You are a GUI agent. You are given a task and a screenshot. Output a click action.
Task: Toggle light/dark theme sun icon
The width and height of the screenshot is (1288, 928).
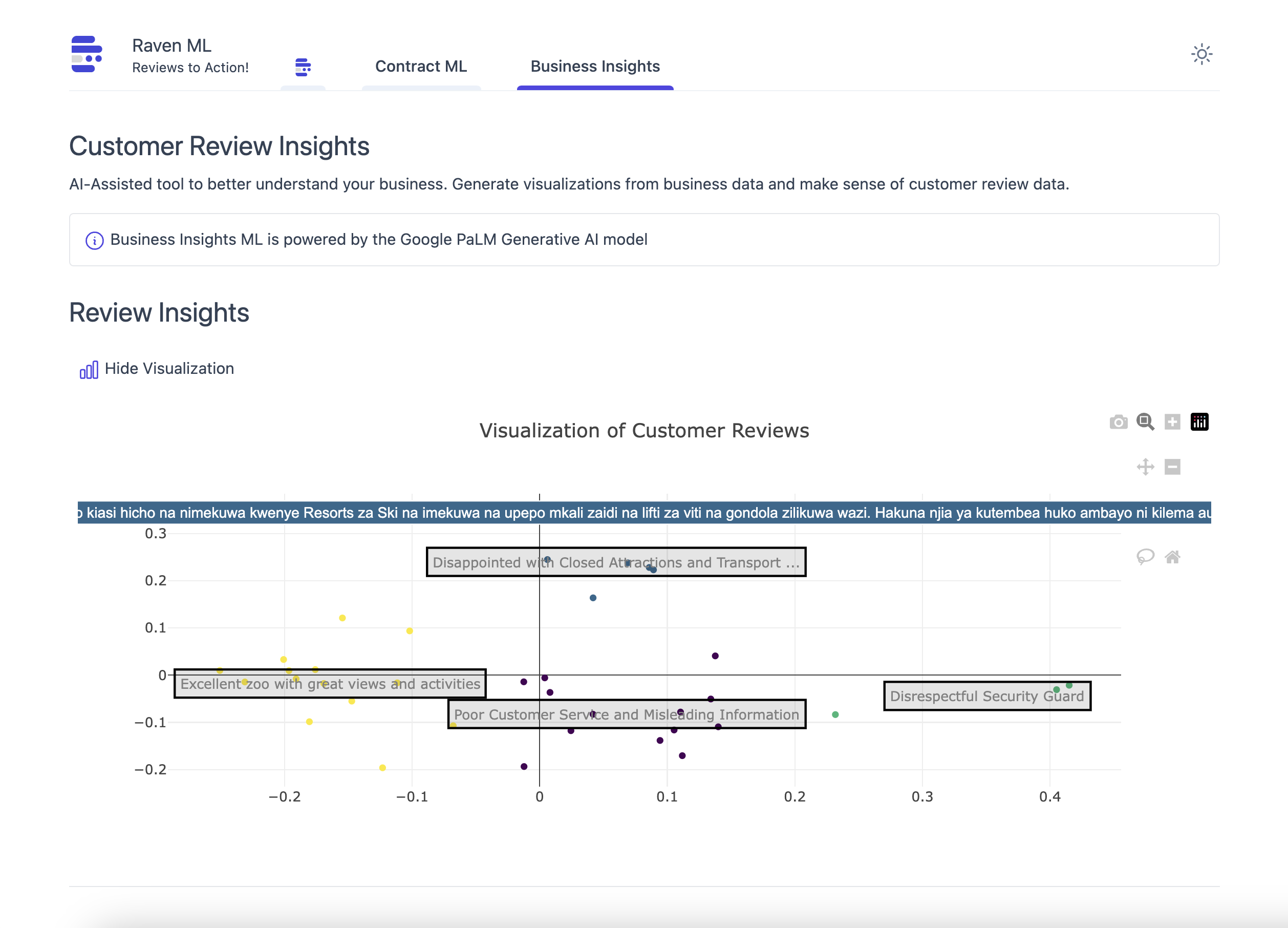1201,55
